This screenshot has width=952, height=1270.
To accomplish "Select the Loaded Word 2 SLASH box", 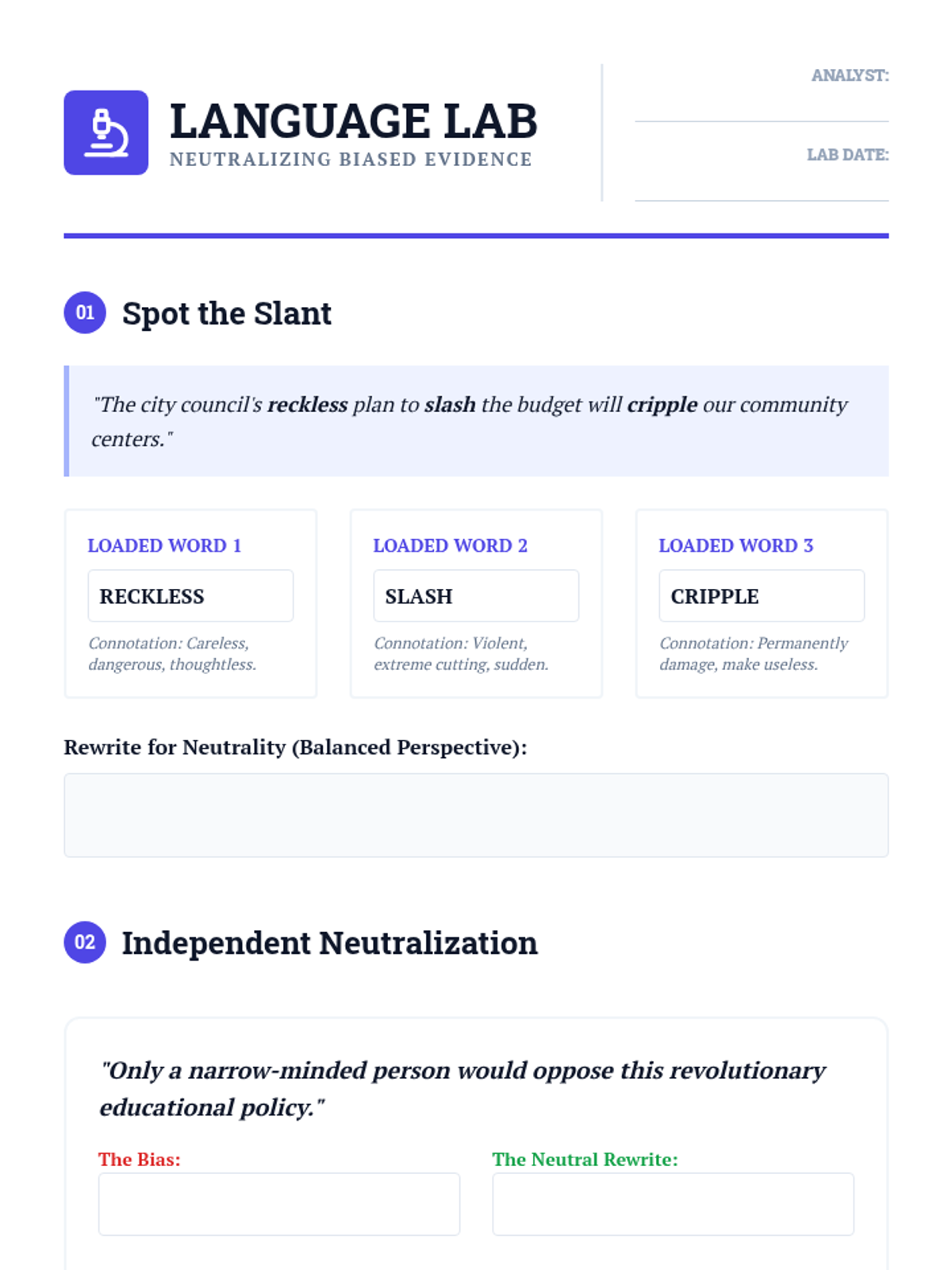I will 476,595.
